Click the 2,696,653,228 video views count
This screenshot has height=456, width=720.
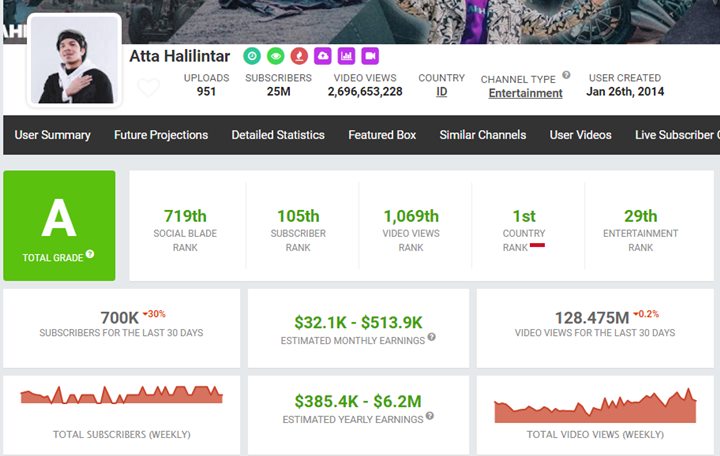[x=365, y=91]
